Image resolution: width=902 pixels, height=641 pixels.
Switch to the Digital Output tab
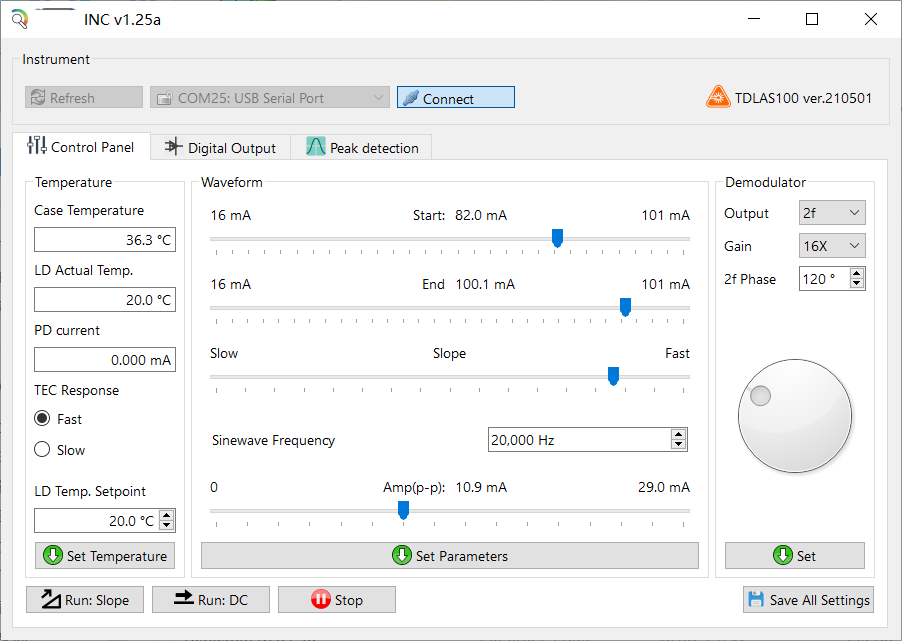click(220, 148)
